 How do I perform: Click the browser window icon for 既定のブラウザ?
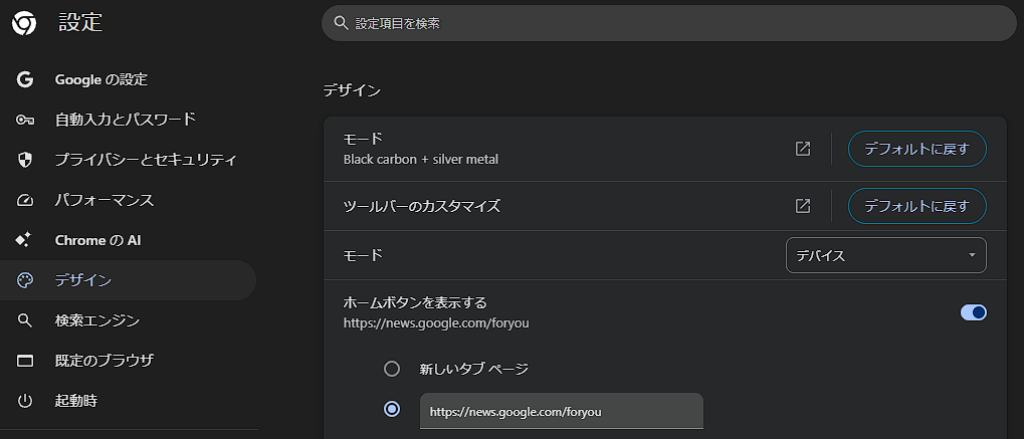pyautogui.click(x=25, y=361)
